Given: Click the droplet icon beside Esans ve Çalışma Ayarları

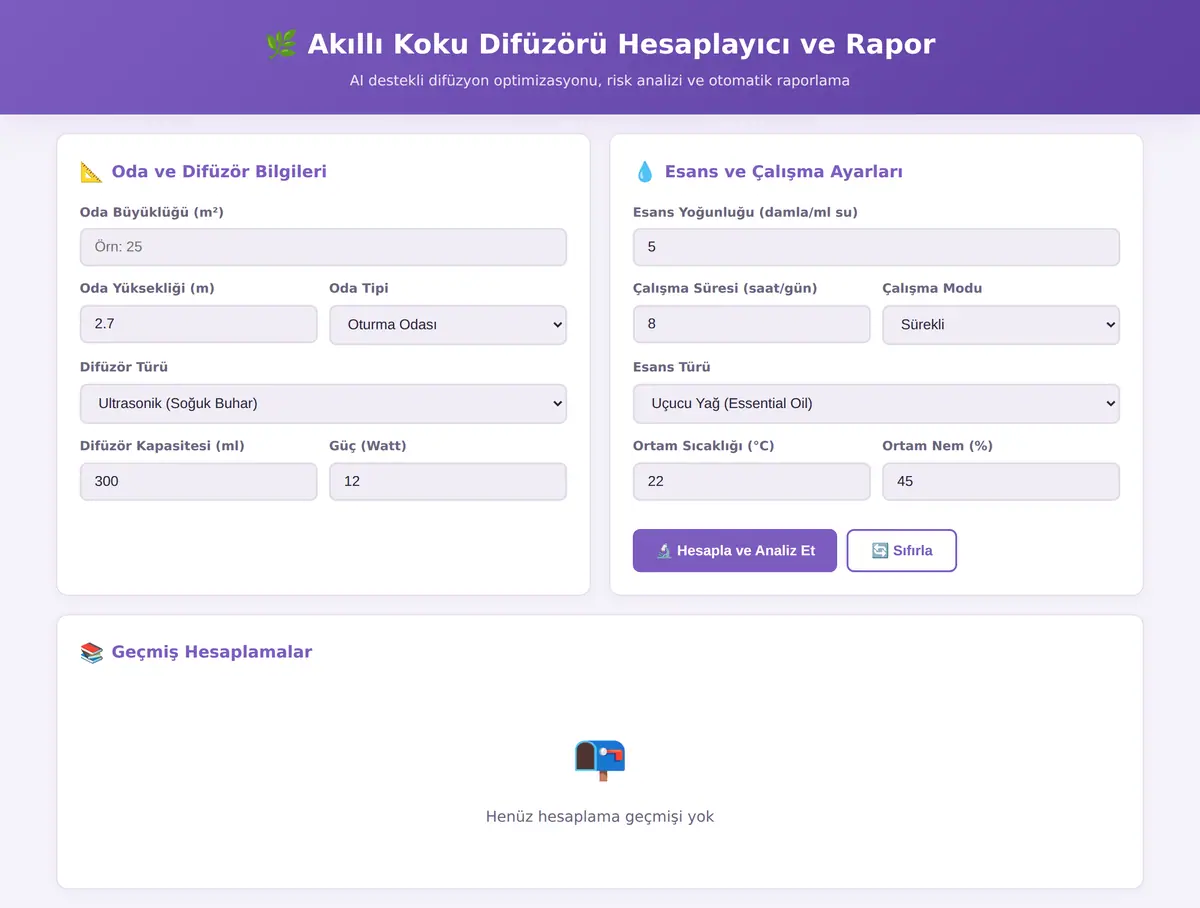Looking at the screenshot, I should pyautogui.click(x=644, y=172).
